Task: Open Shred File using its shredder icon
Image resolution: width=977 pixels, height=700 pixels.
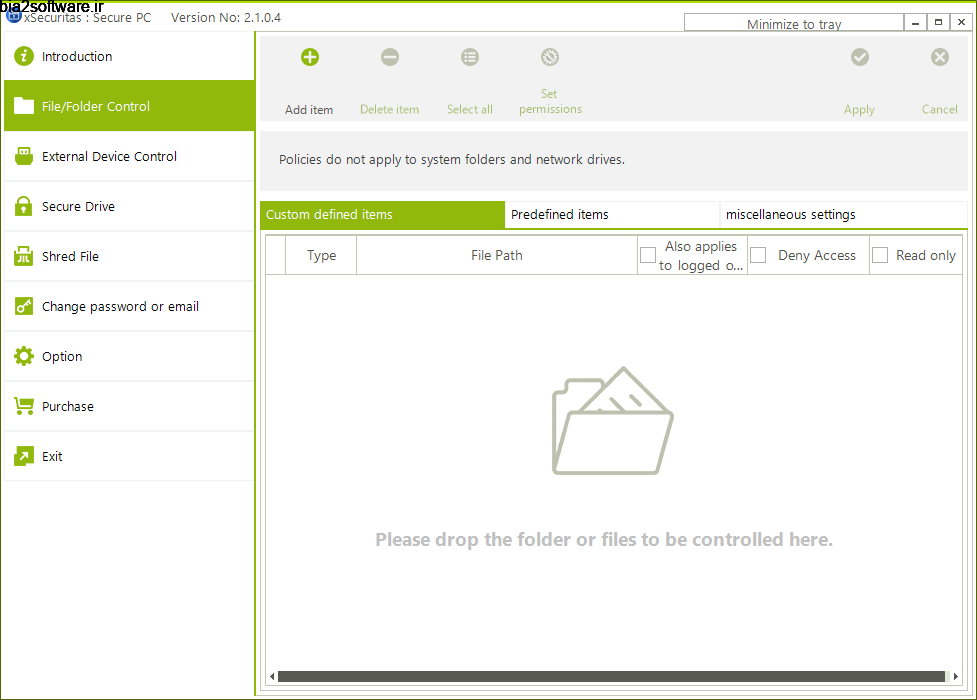Action: coord(22,256)
